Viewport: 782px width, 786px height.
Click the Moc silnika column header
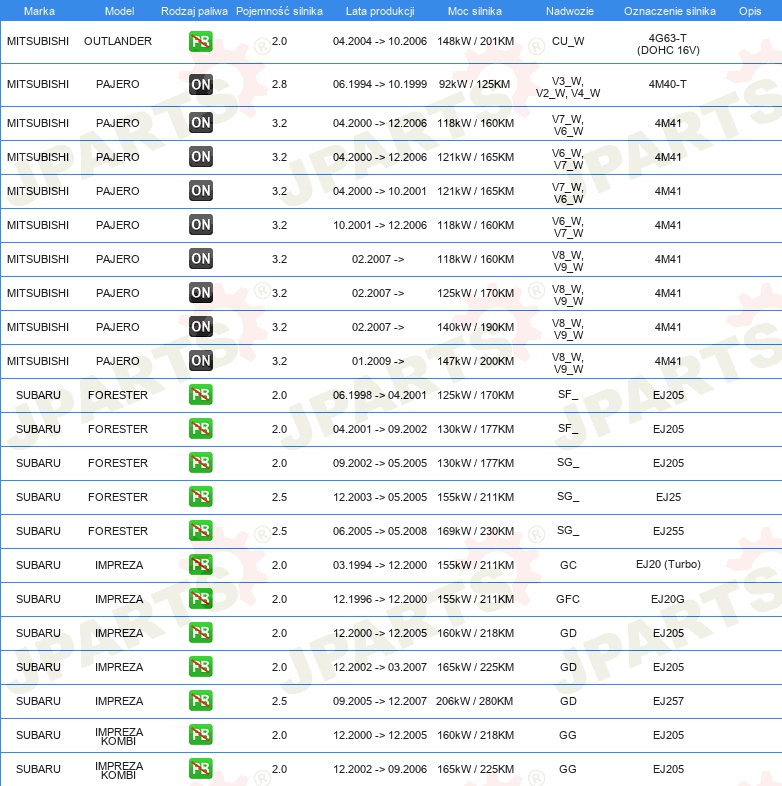pyautogui.click(x=475, y=11)
